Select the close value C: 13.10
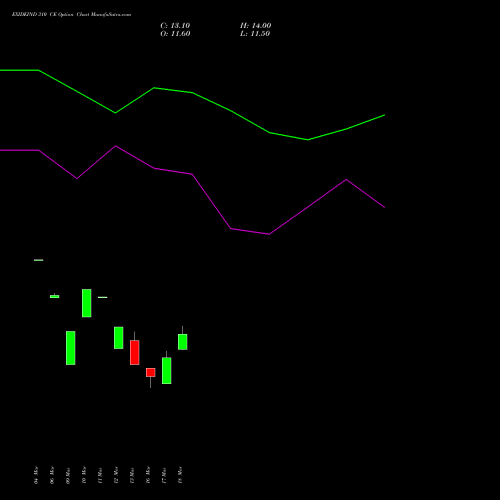This screenshot has width=500, height=500. click(x=175, y=26)
